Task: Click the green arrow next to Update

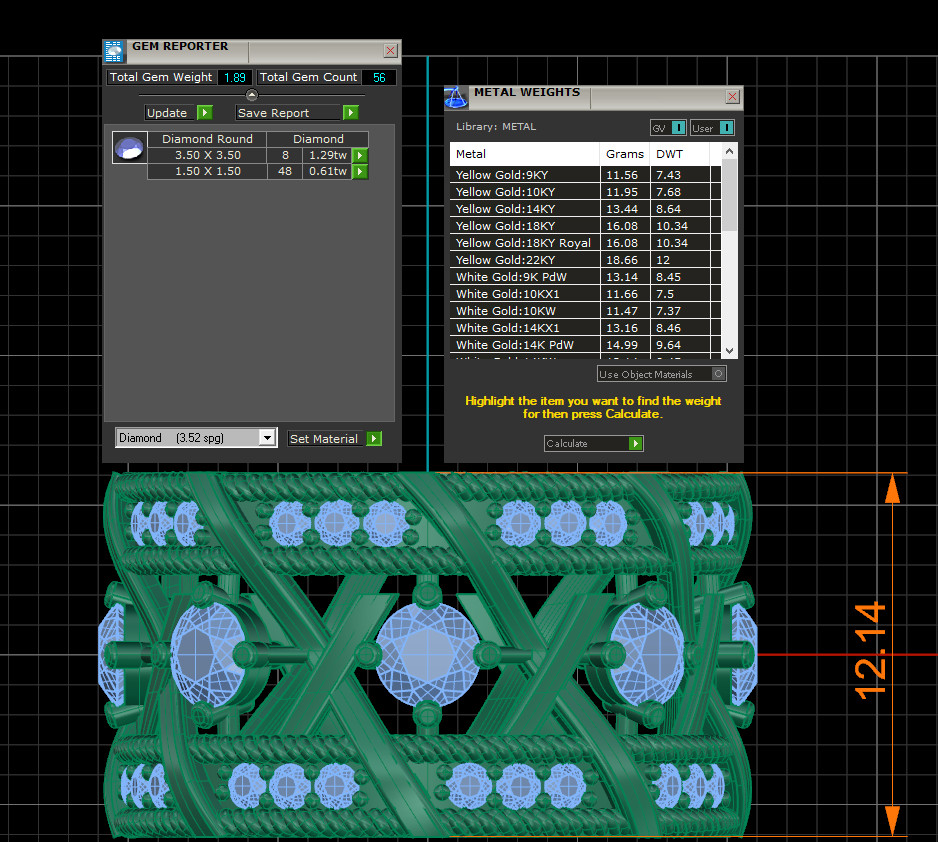Action: [204, 113]
